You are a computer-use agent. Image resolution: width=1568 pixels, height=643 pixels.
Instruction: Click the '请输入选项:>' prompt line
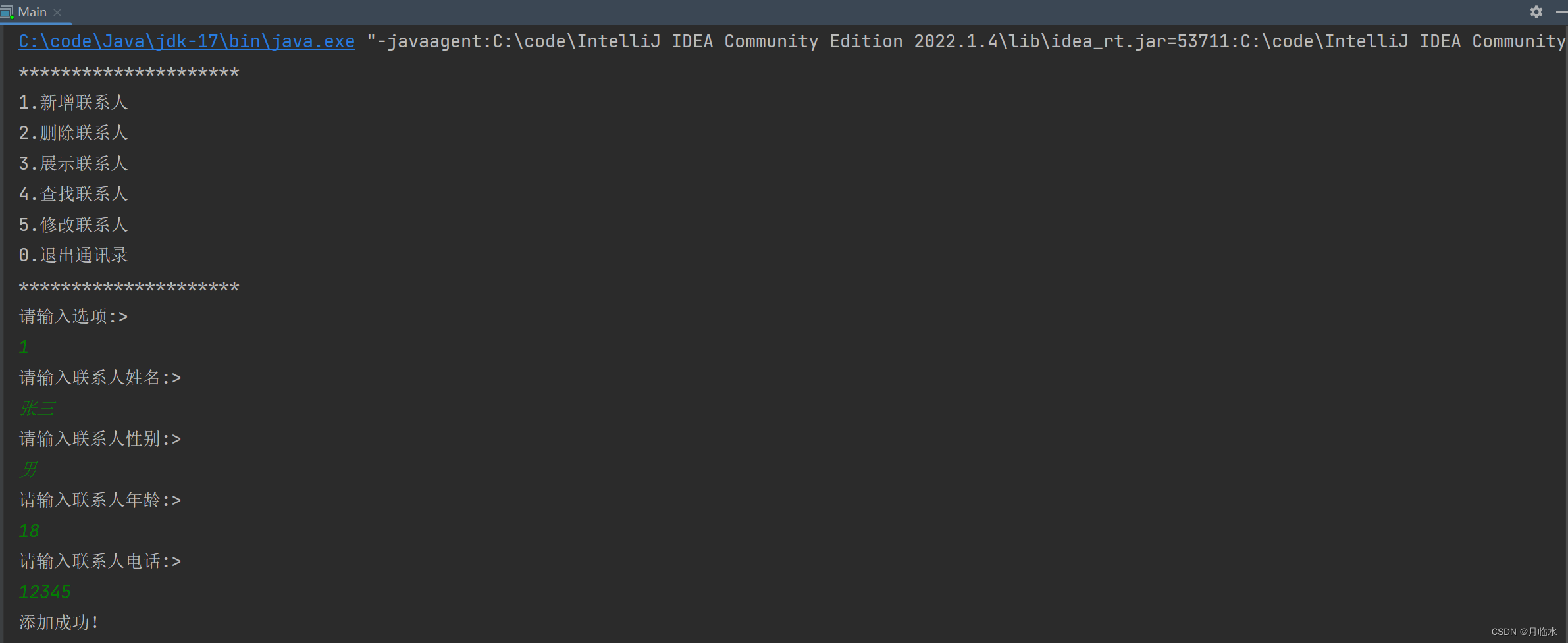pos(73,317)
